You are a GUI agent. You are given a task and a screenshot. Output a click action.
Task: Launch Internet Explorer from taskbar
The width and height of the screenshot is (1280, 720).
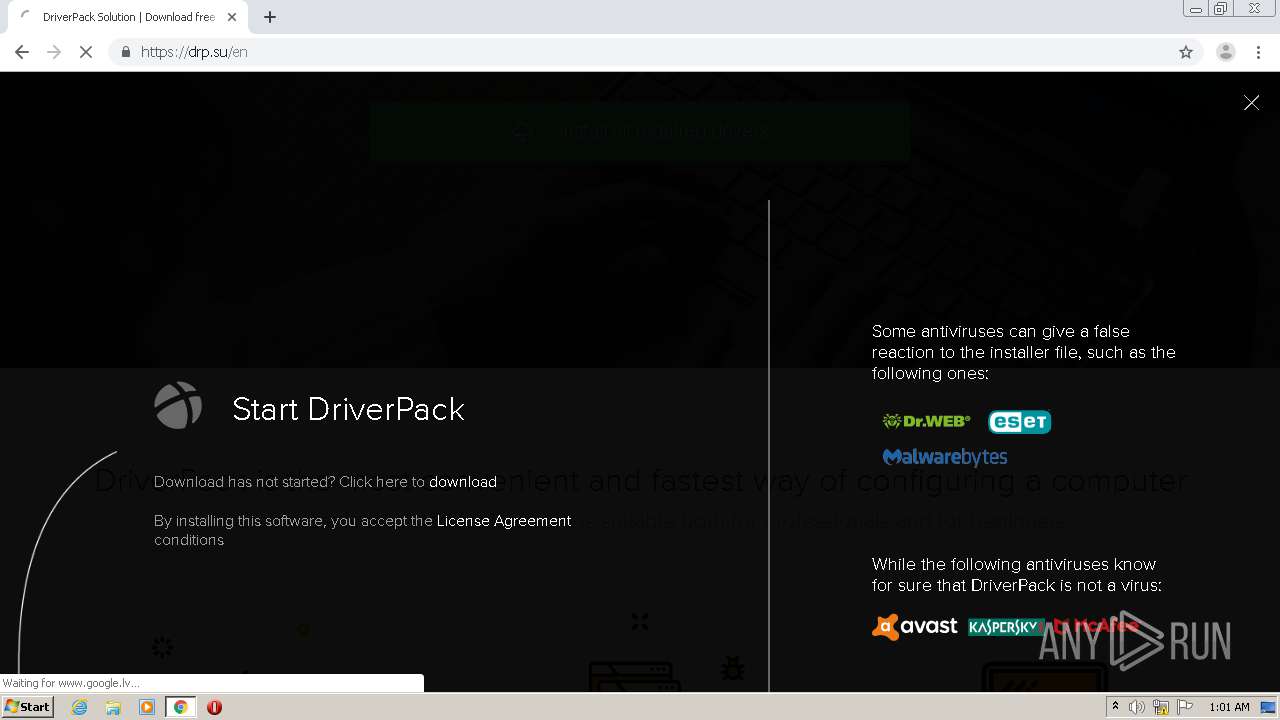point(80,707)
